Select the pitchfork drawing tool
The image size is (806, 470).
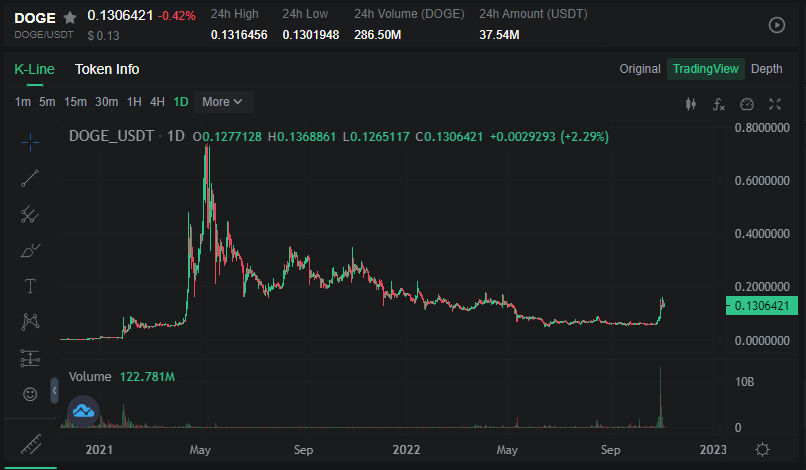point(30,214)
